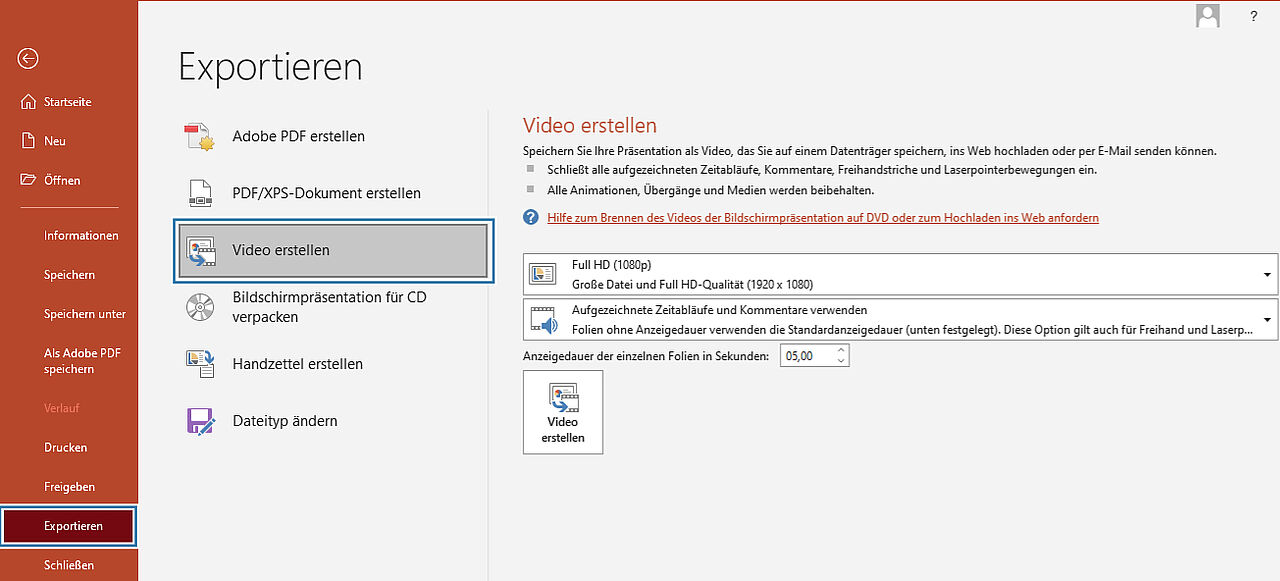Click the 'Alle Animationen, Übergänge' bullet text
The image size is (1280, 581).
click(x=711, y=189)
